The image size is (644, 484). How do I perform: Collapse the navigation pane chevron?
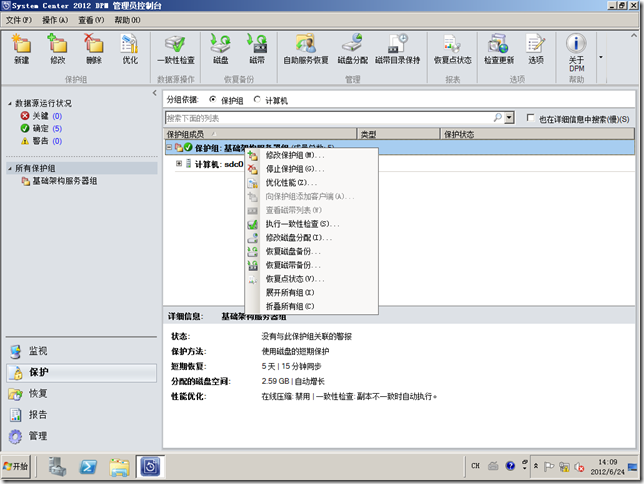coord(154,93)
